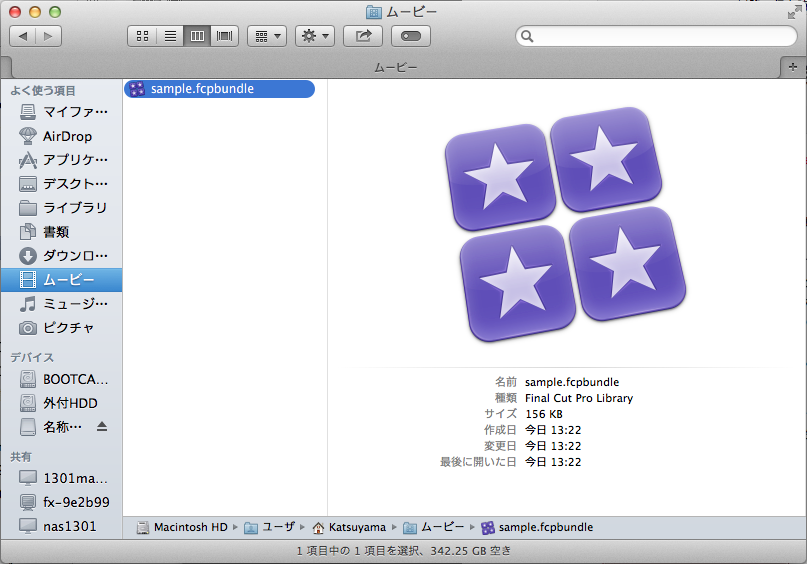Switch to Cover Flow view
This screenshot has height=564, width=807.
coord(225,36)
